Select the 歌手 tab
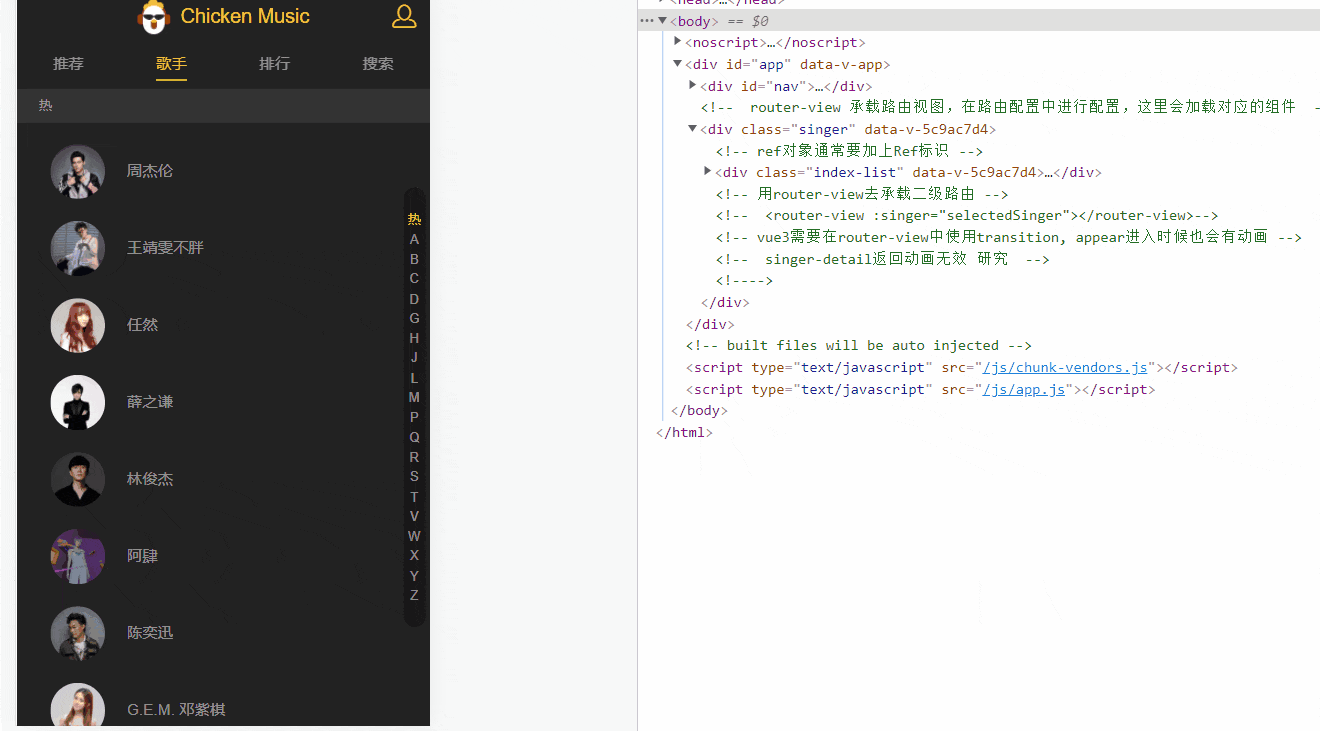This screenshot has width=1320, height=731. [x=171, y=63]
